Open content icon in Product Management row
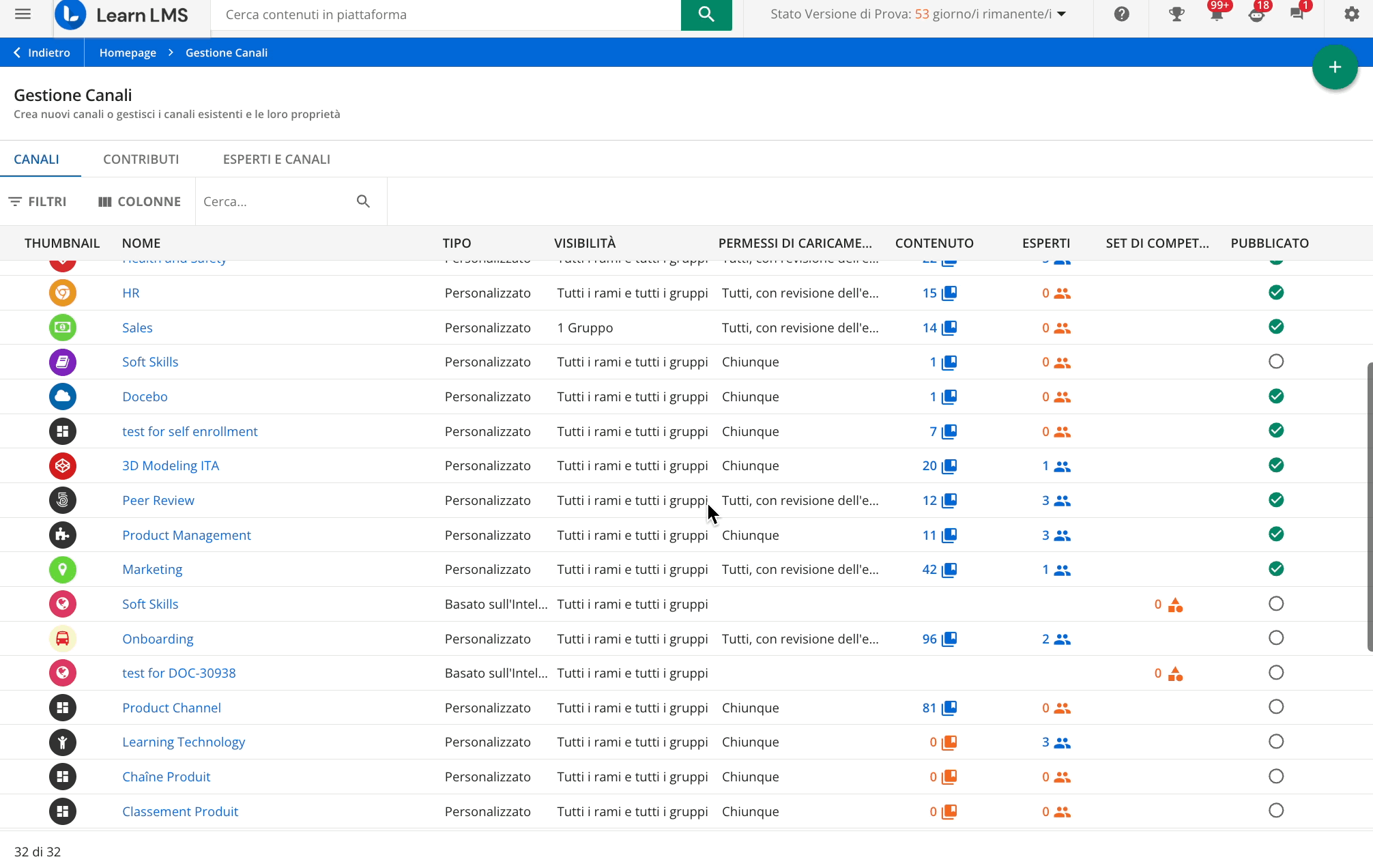The width and height of the screenshot is (1373, 868). pos(949,536)
